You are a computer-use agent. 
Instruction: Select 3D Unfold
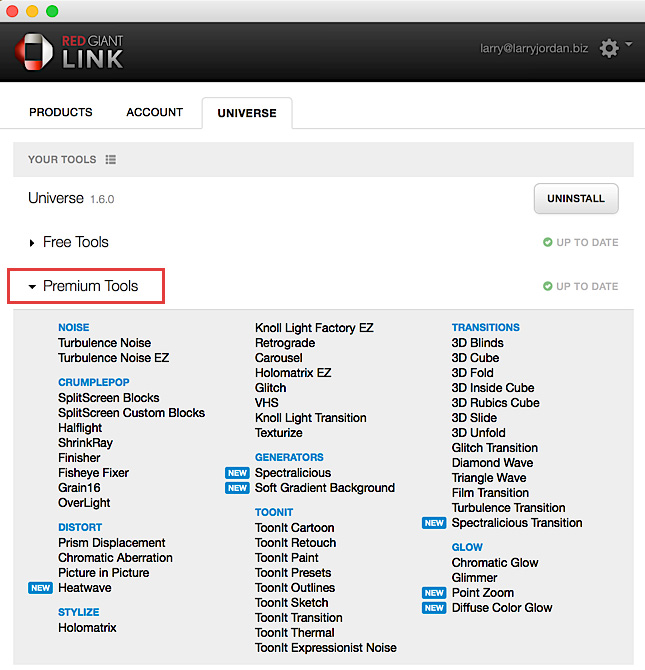click(479, 432)
